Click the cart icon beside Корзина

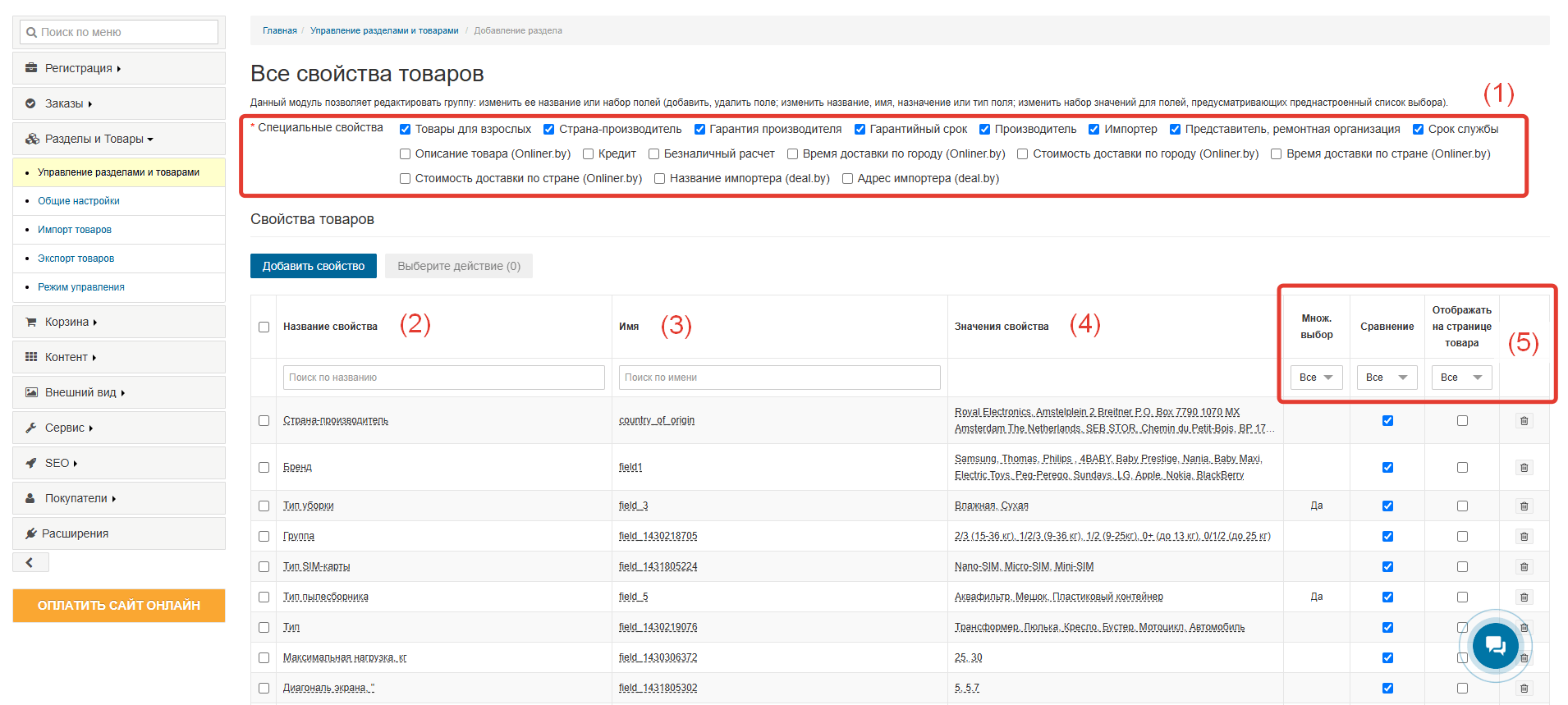coord(31,322)
